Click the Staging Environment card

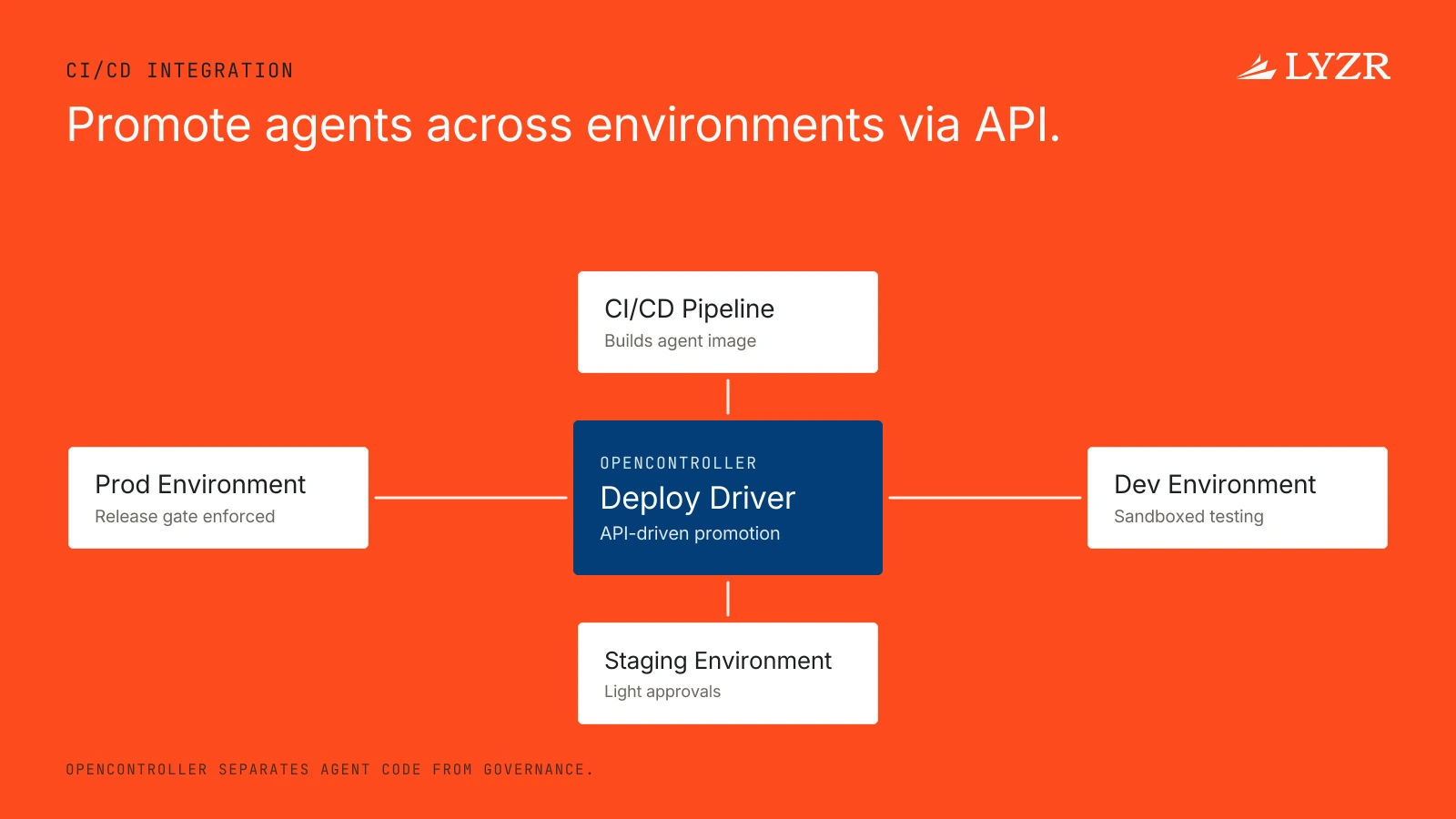click(728, 673)
